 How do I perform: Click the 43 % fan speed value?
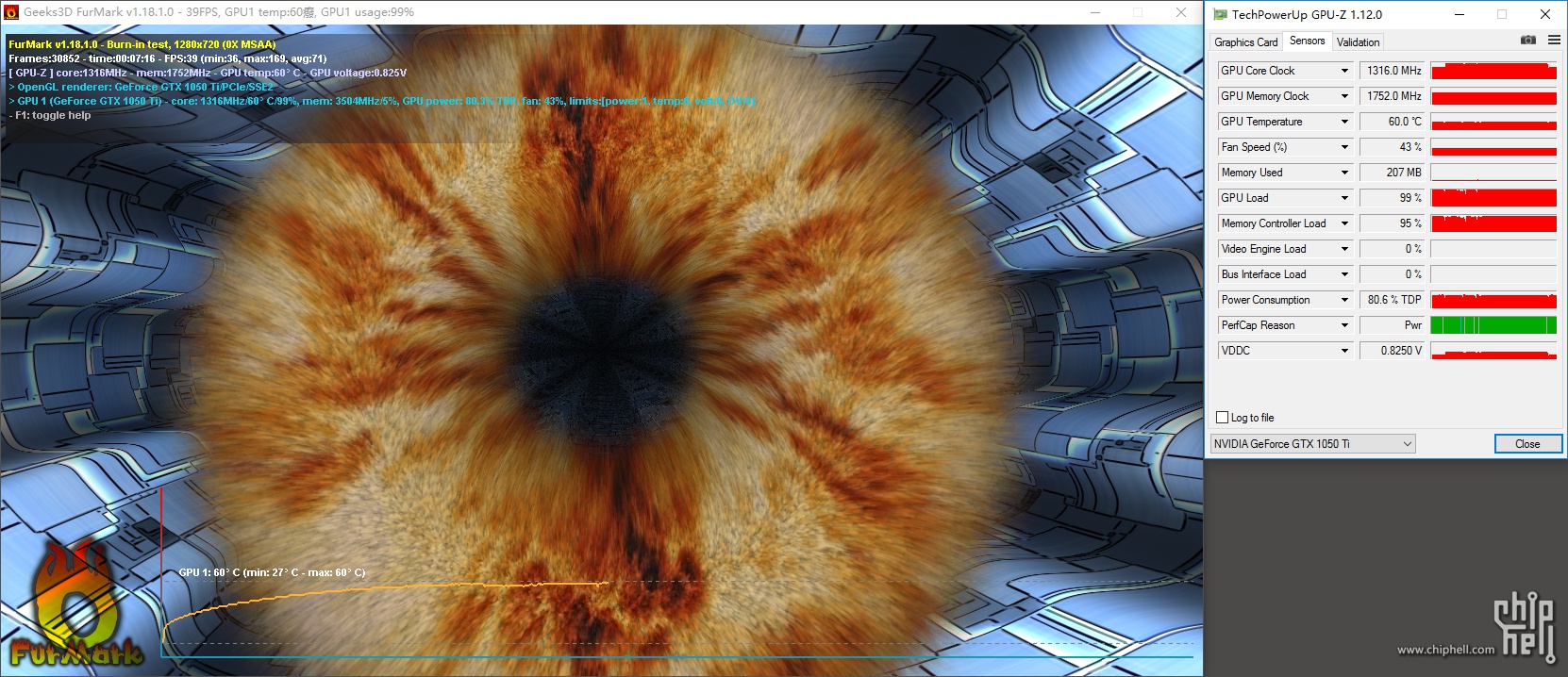click(1393, 147)
